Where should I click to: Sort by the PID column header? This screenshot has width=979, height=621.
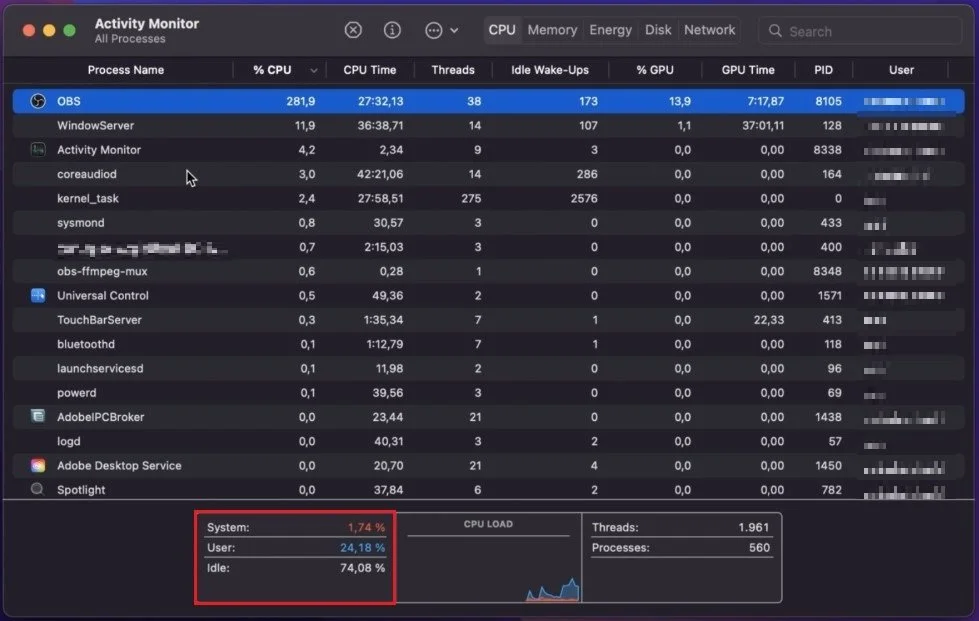pos(823,70)
